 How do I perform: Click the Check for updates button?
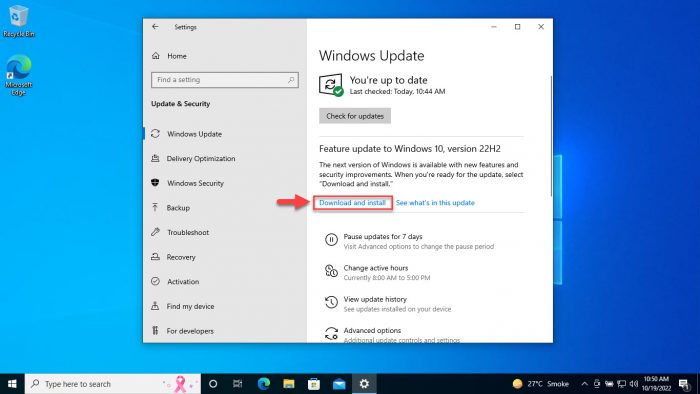[x=355, y=116]
